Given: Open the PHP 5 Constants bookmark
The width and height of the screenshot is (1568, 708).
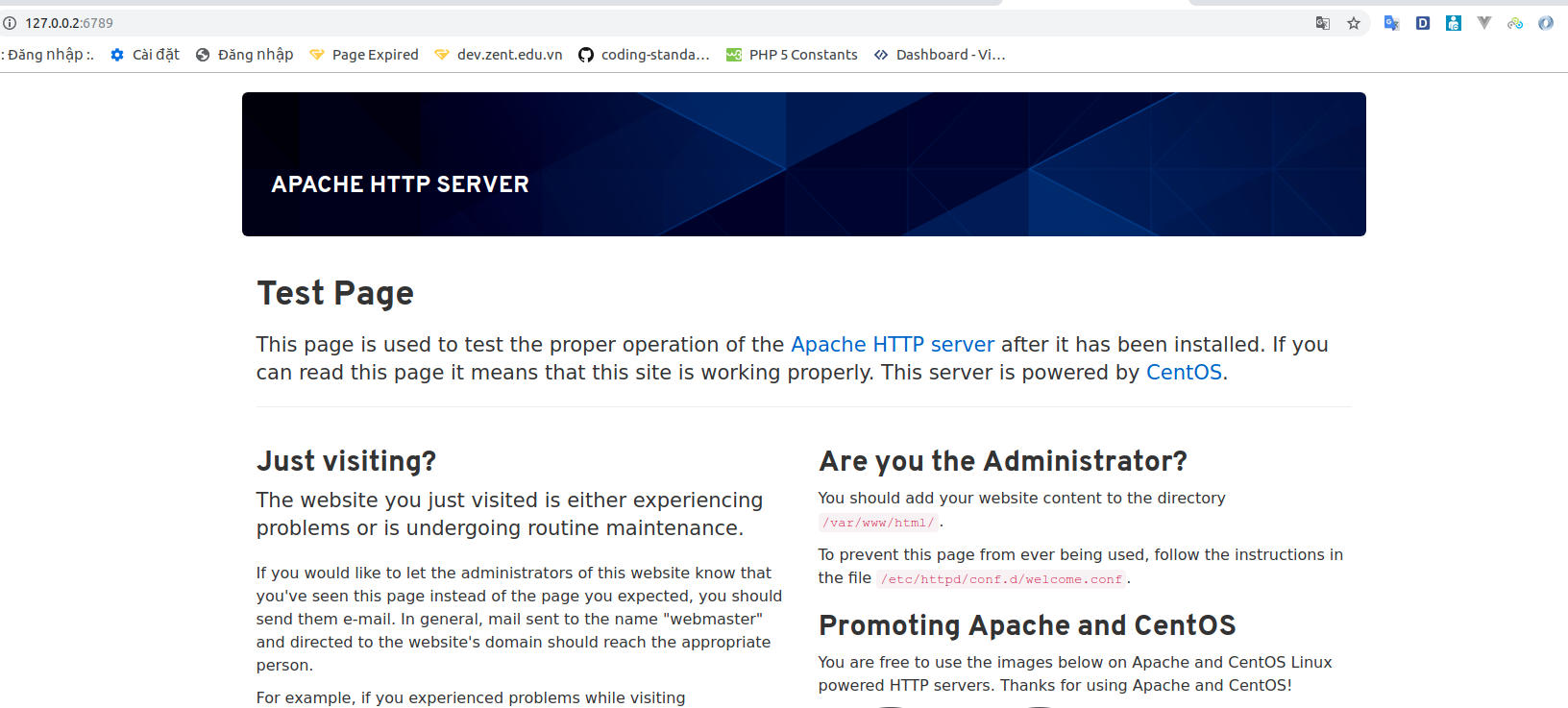Looking at the screenshot, I should (792, 55).
